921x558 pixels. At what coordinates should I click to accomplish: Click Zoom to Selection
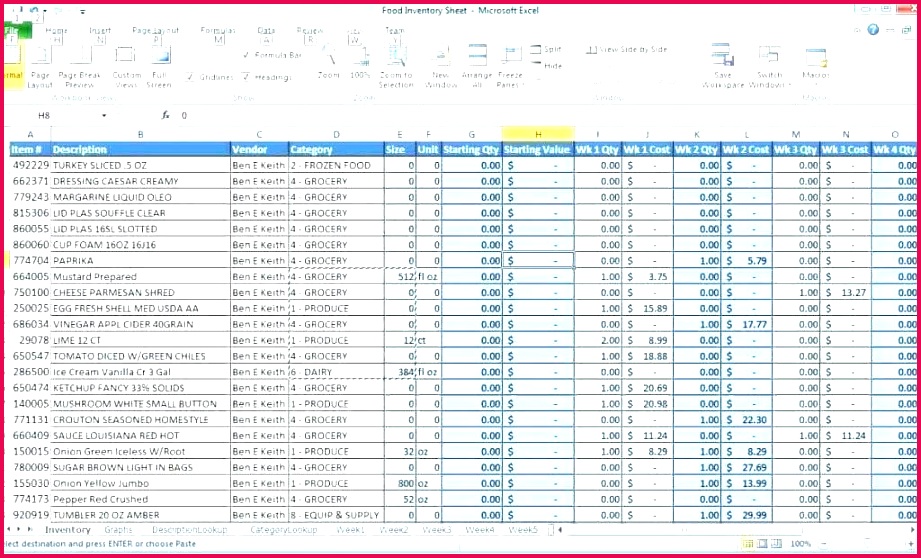point(396,66)
